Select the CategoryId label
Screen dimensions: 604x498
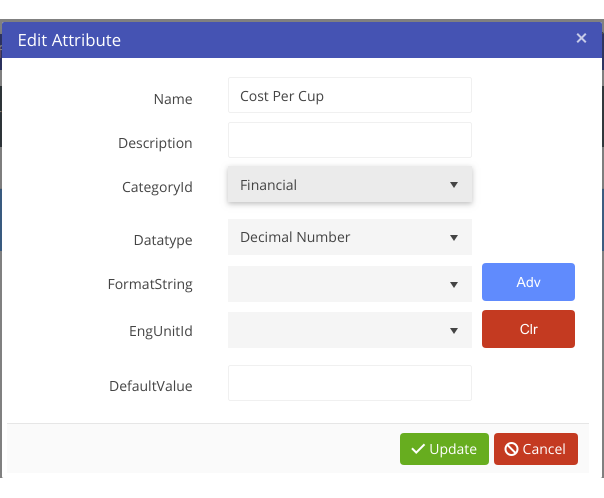tap(157, 187)
